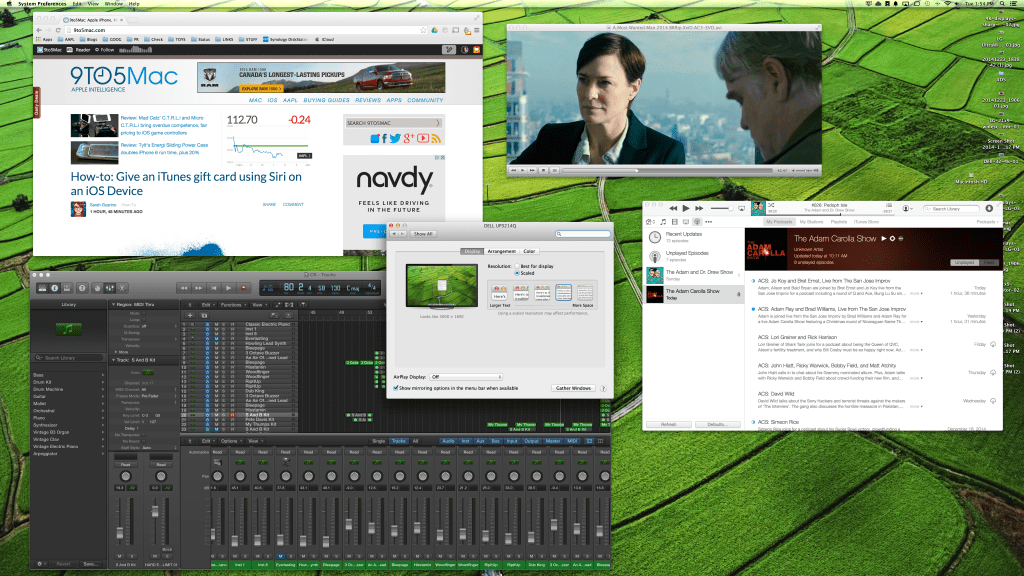Select the My Stations tab in iTunes
The width and height of the screenshot is (1024, 576).
coord(811,220)
